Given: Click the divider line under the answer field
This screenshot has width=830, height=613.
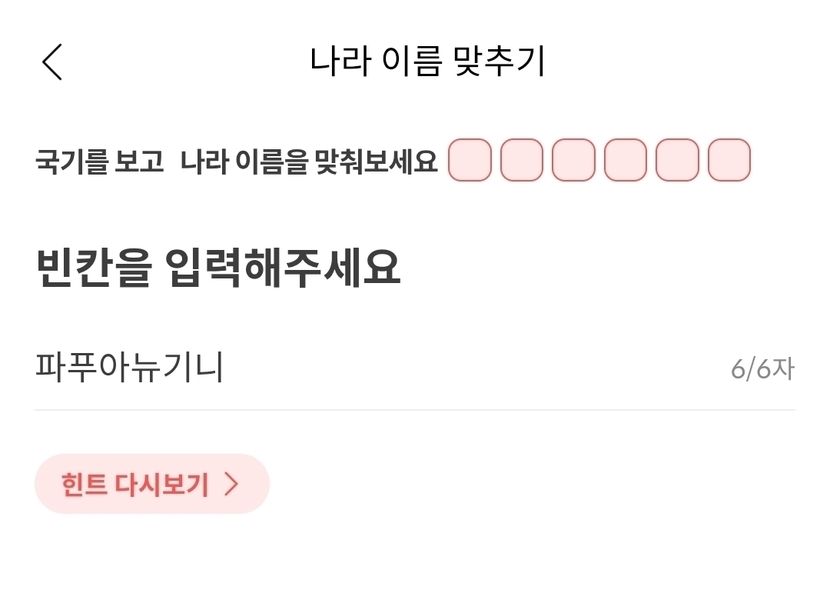Looking at the screenshot, I should pyautogui.click(x=415, y=410).
